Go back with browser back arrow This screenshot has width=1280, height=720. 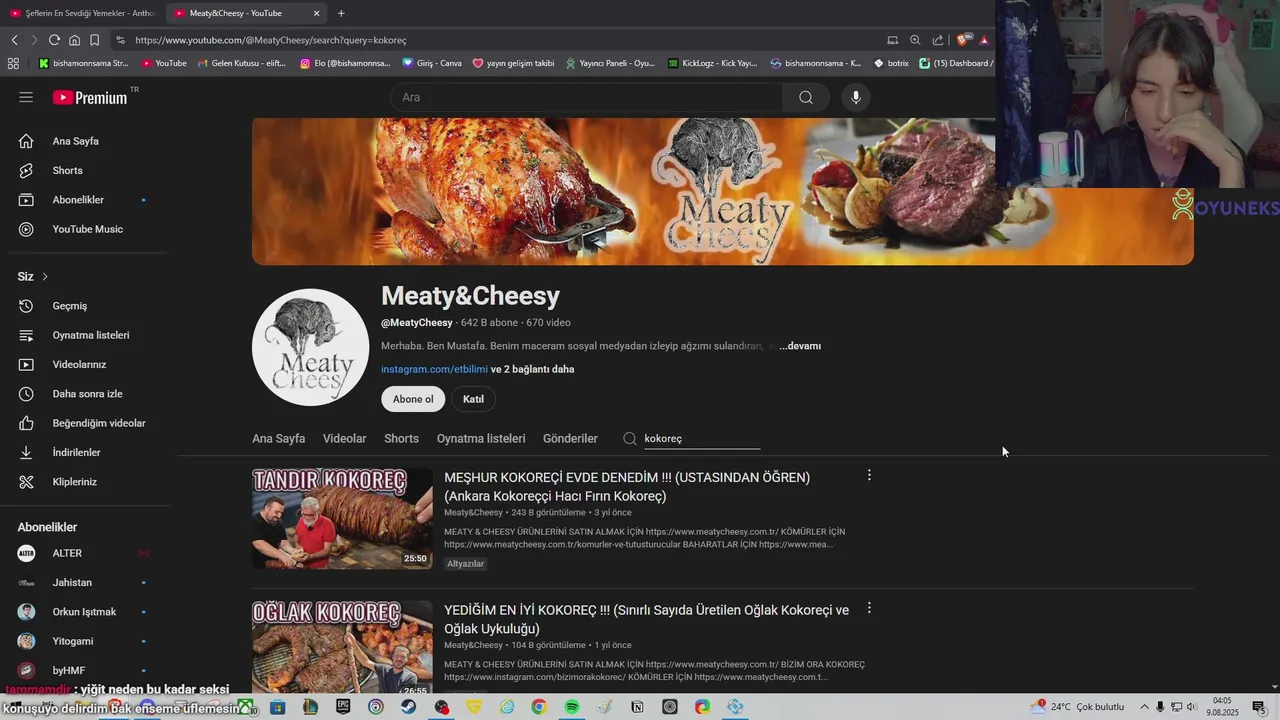[x=14, y=40]
